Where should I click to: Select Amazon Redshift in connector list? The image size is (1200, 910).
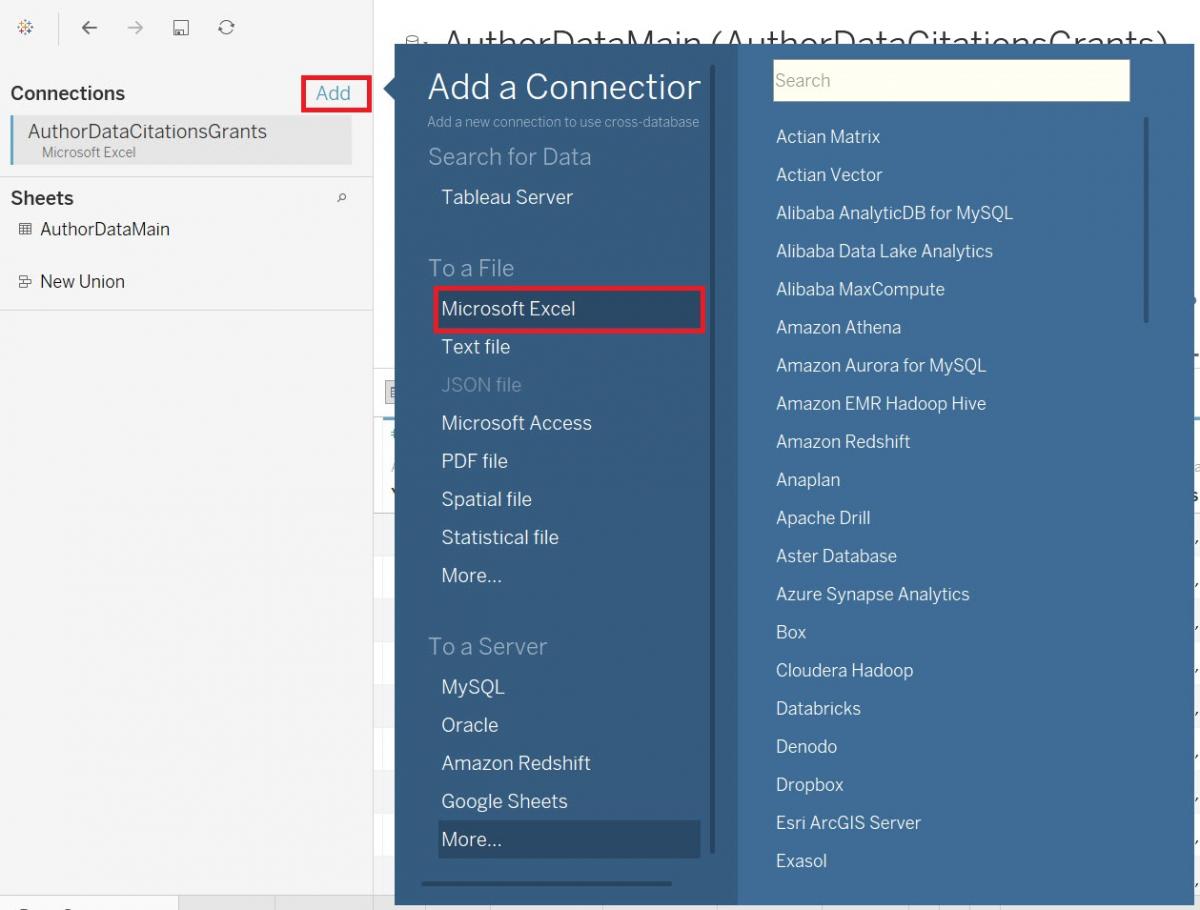click(843, 441)
